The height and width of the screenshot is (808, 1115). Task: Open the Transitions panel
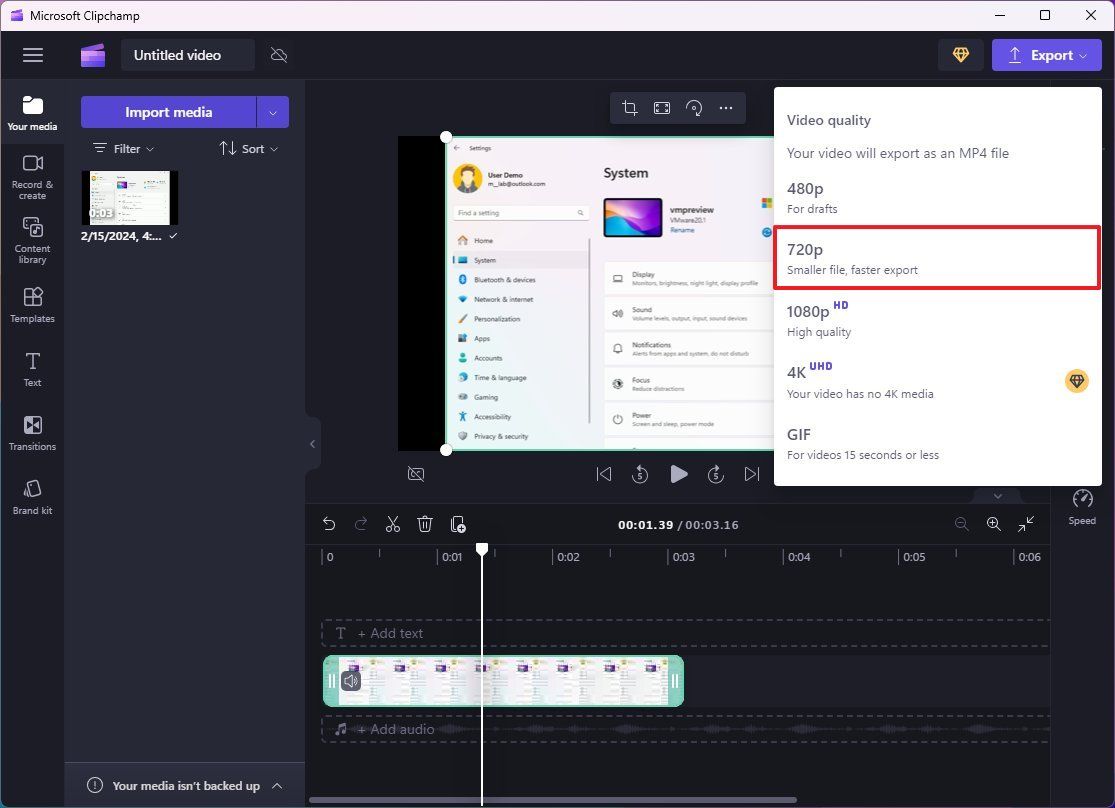coord(32,433)
